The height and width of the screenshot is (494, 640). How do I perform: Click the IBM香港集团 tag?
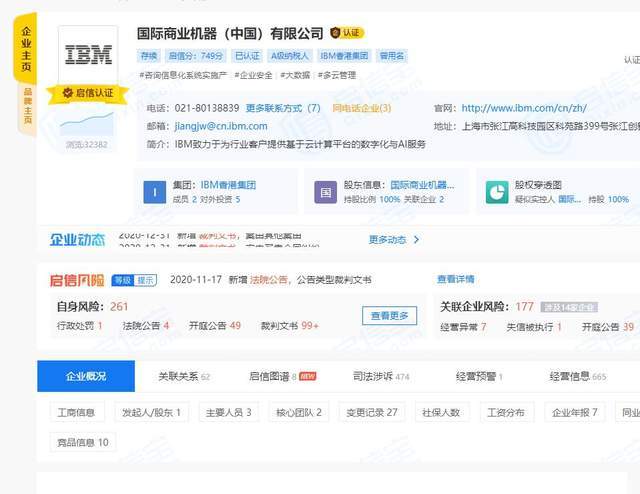[x=344, y=56]
